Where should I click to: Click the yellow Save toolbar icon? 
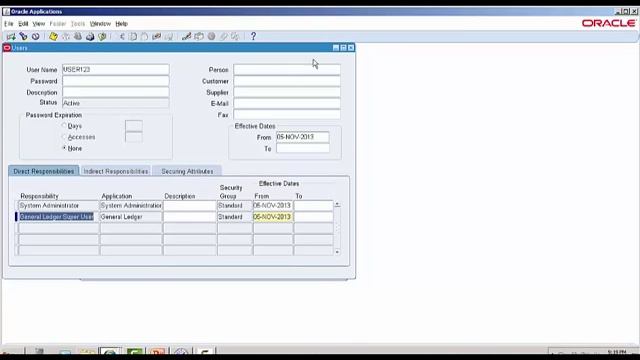click(x=53, y=37)
